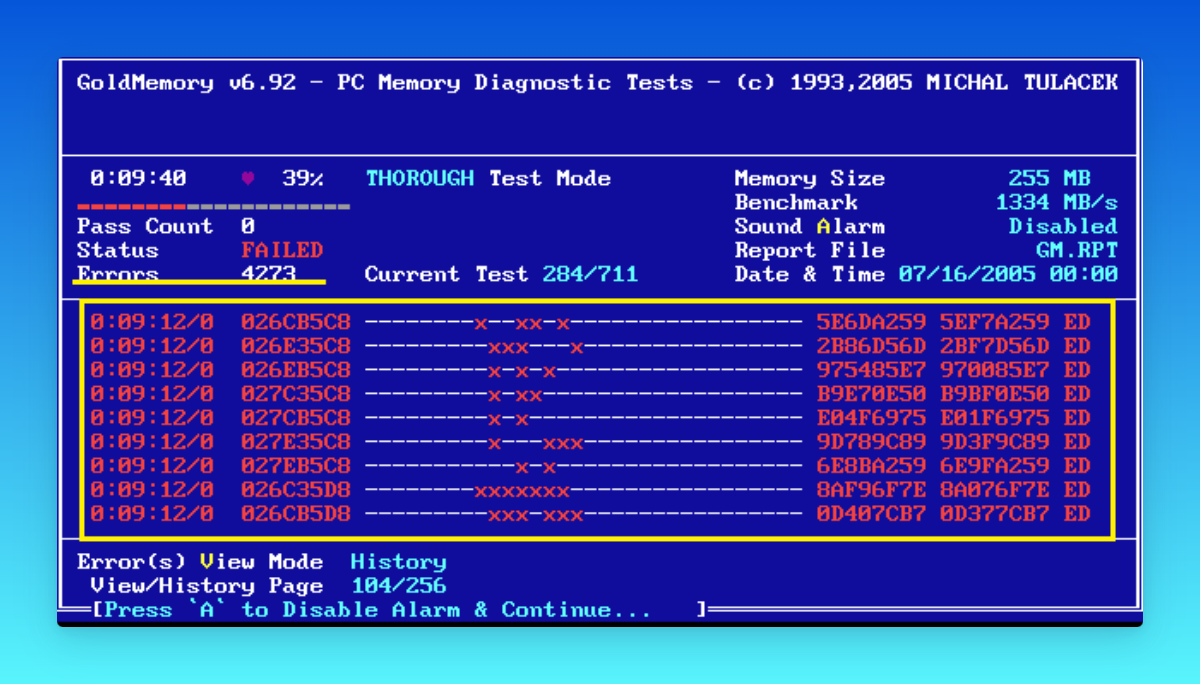
Task: Click actual value 5EF7A259
Action: click(x=995, y=323)
